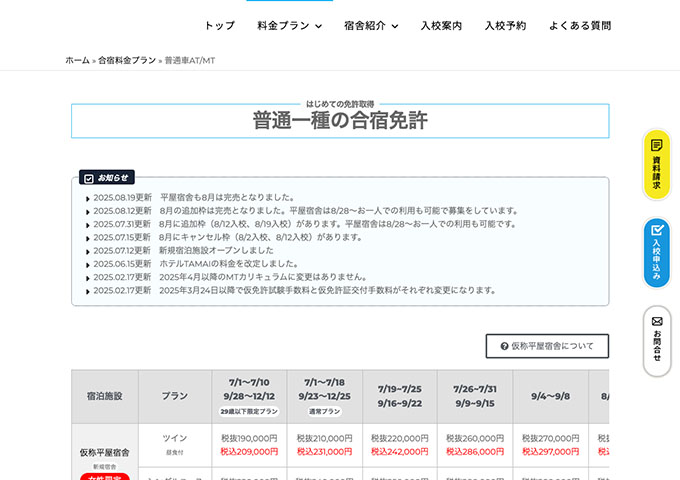Image resolution: width=680 pixels, height=480 pixels.
Task: Open the yellow 資料請求 side button
Action: click(656, 166)
